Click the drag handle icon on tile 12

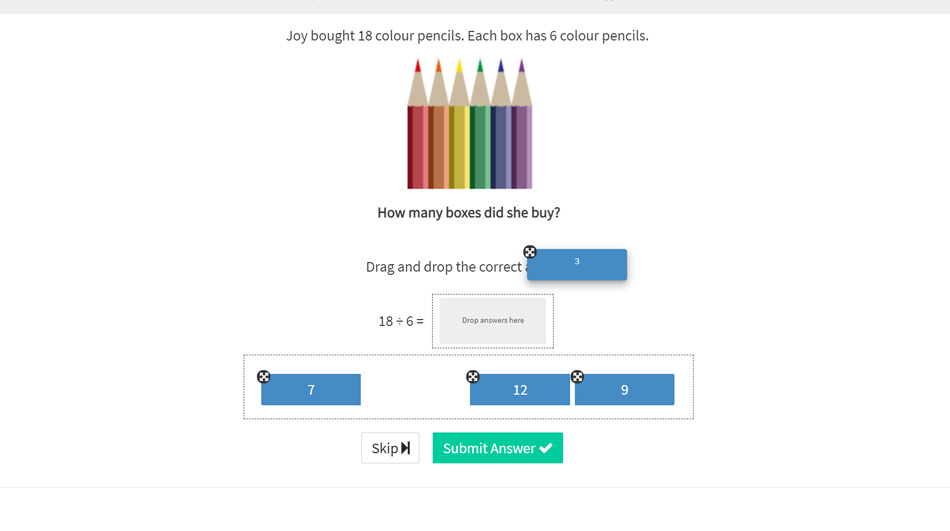tap(473, 377)
